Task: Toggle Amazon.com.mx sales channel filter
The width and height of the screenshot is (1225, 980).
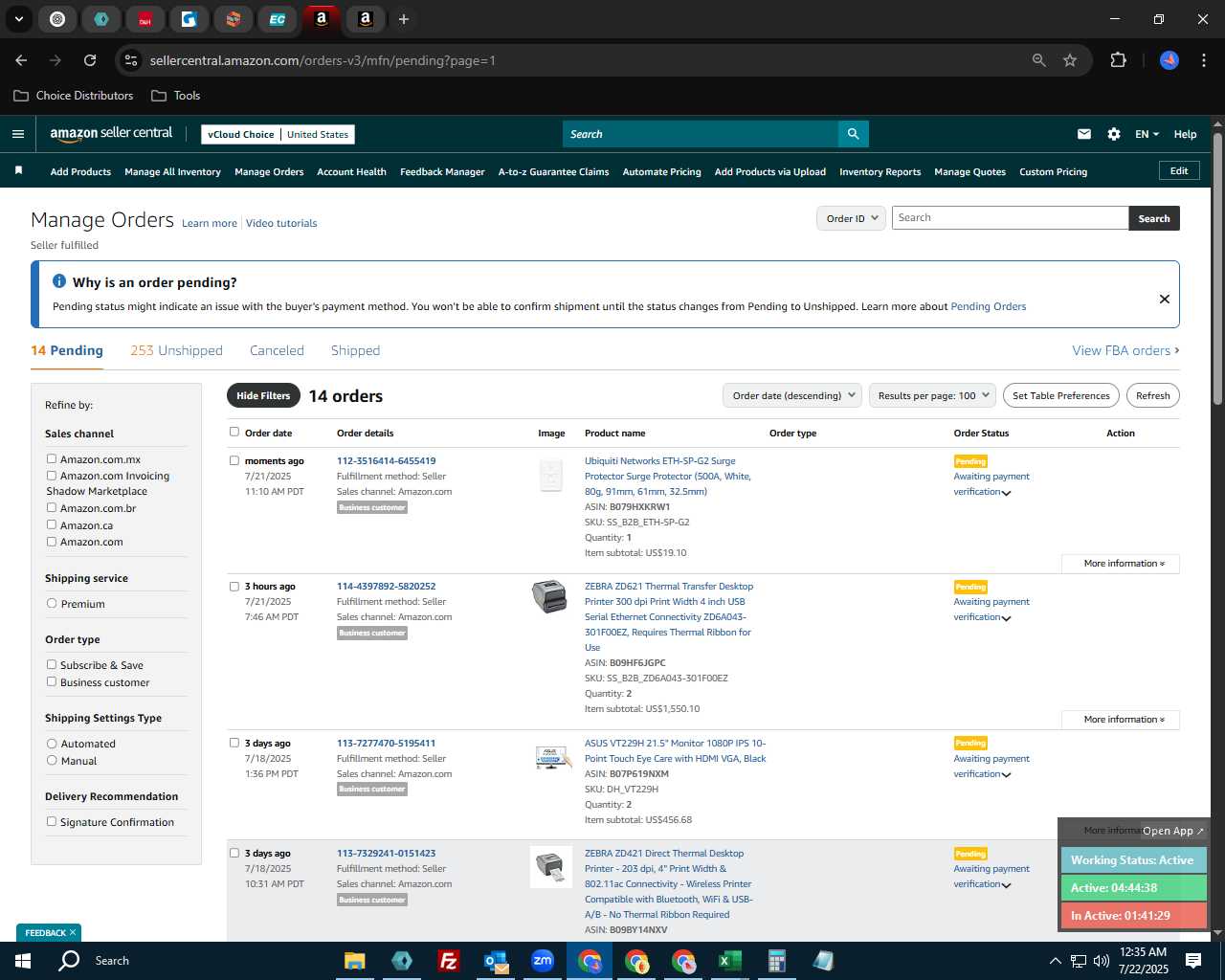Action: pos(52,458)
